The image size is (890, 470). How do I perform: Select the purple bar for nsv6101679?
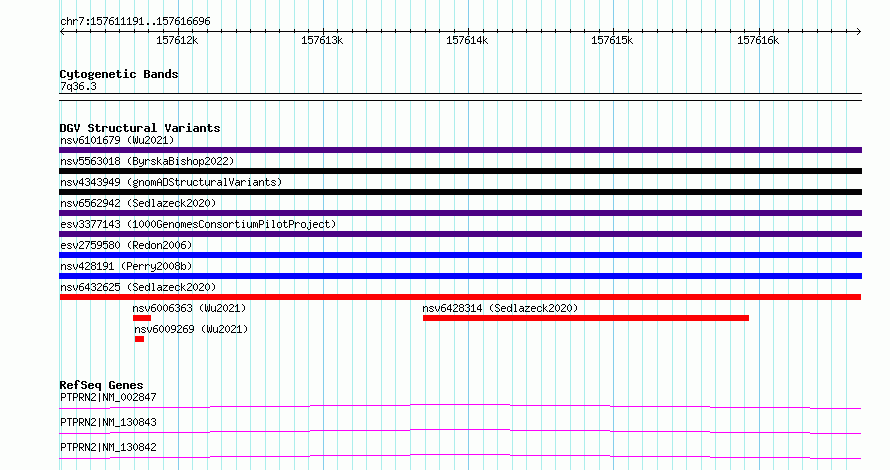[460, 150]
